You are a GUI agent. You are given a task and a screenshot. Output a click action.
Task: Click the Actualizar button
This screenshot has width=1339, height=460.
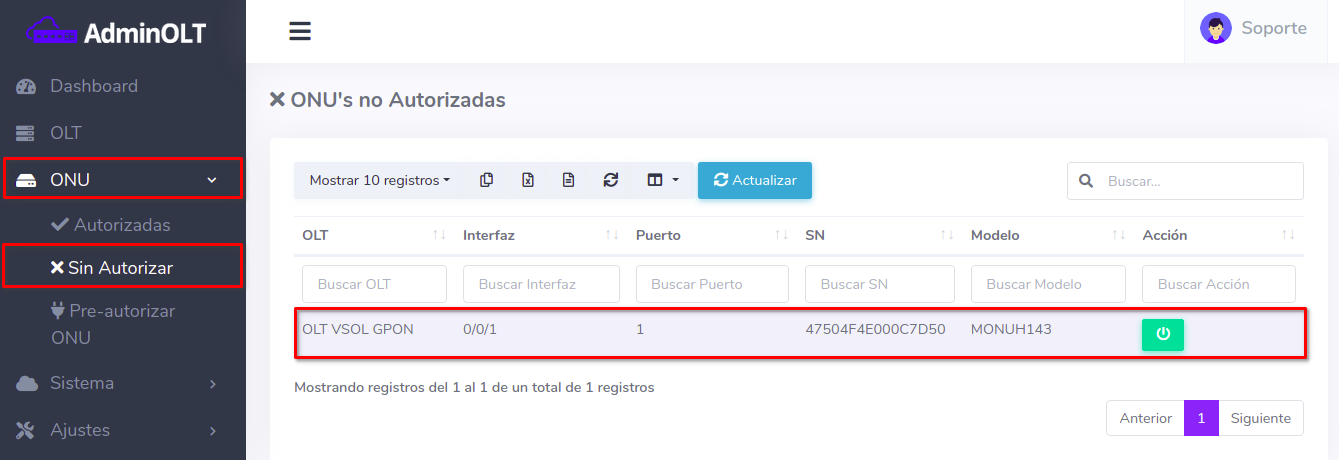pos(754,181)
